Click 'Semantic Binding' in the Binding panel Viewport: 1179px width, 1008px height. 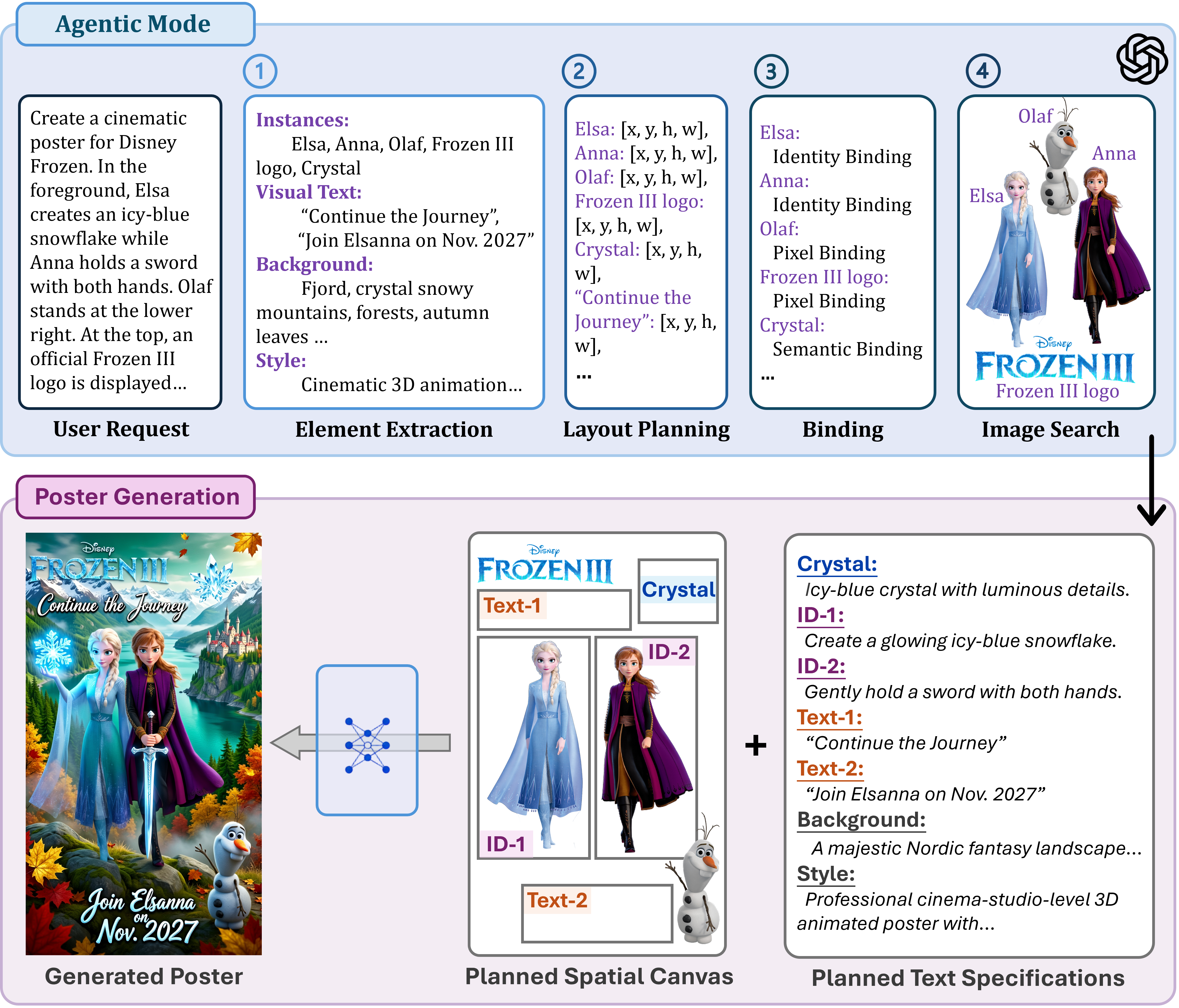click(847, 349)
